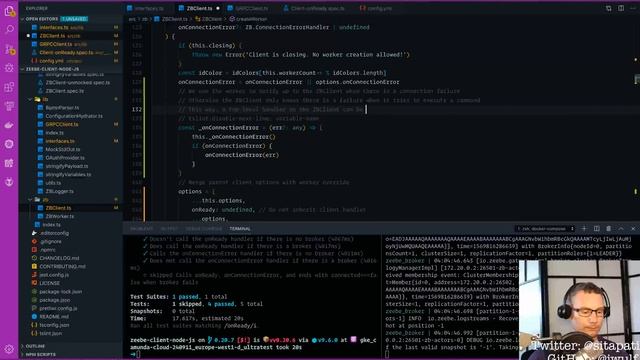640x360 pixels.
Task: Open the Extensions view in activity bar
Action: point(9,87)
